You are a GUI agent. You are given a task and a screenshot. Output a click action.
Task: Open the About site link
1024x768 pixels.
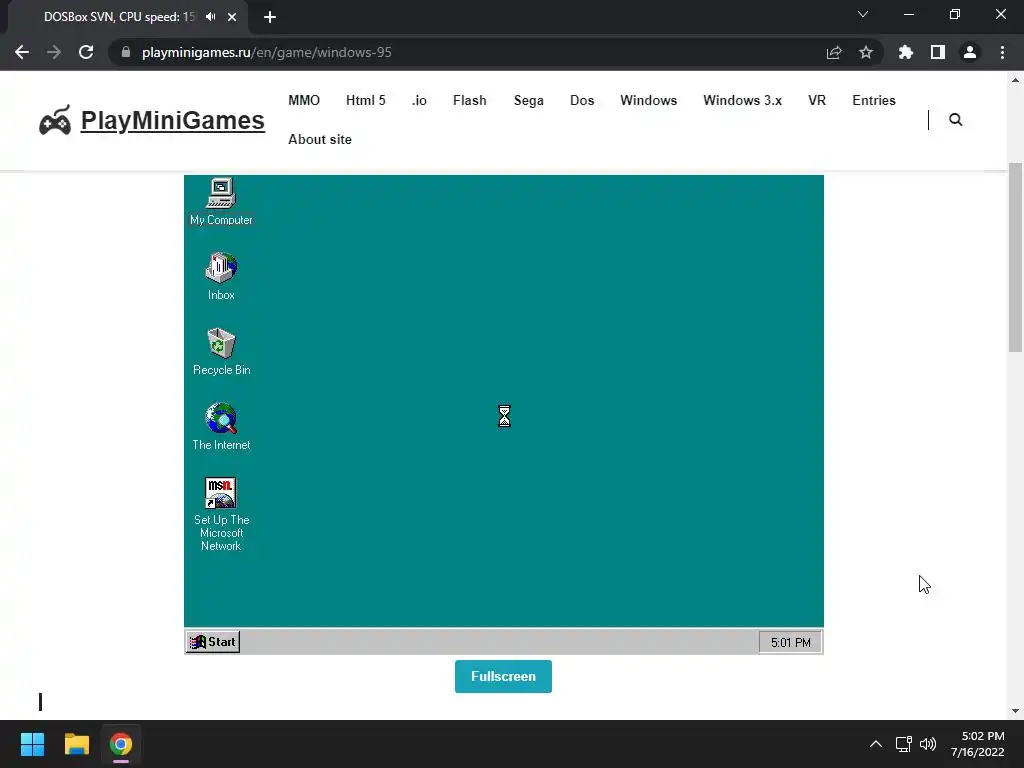(x=320, y=140)
